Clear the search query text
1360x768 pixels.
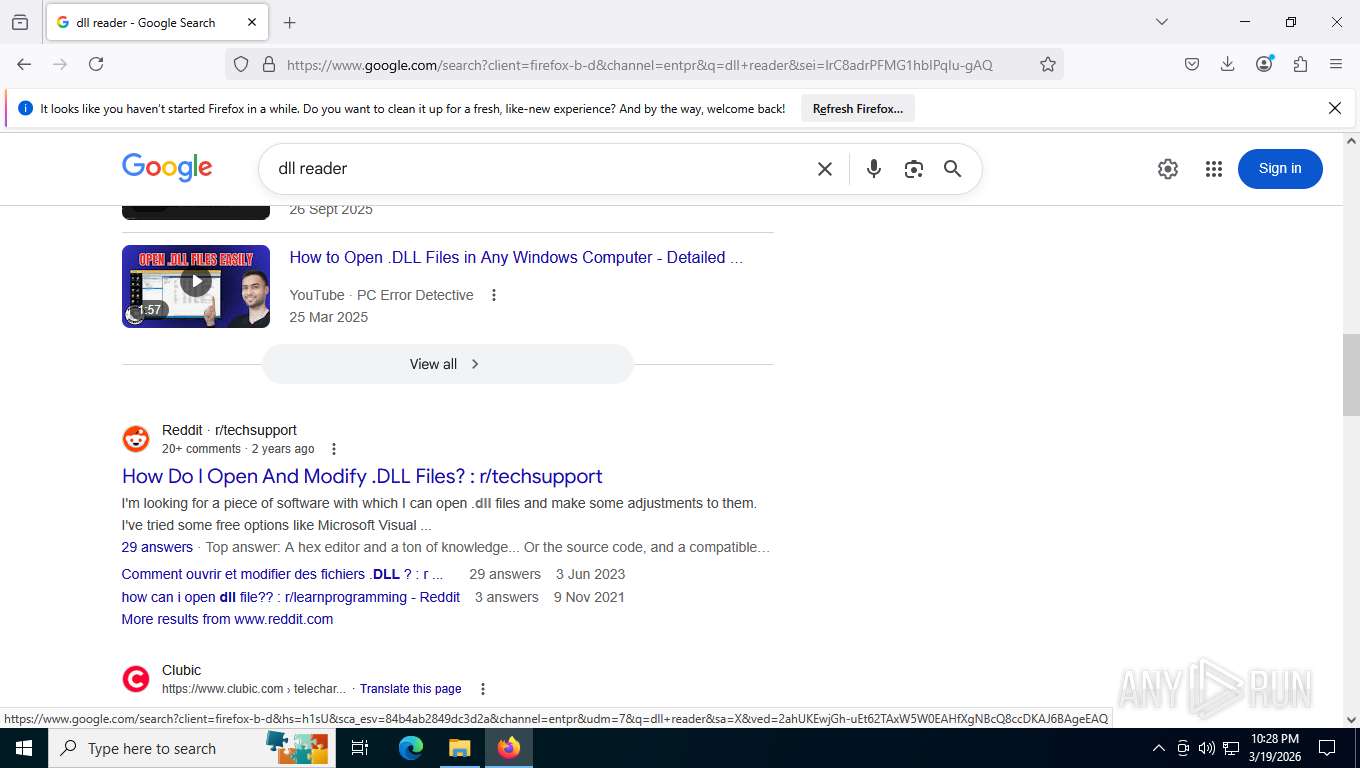click(x=825, y=169)
